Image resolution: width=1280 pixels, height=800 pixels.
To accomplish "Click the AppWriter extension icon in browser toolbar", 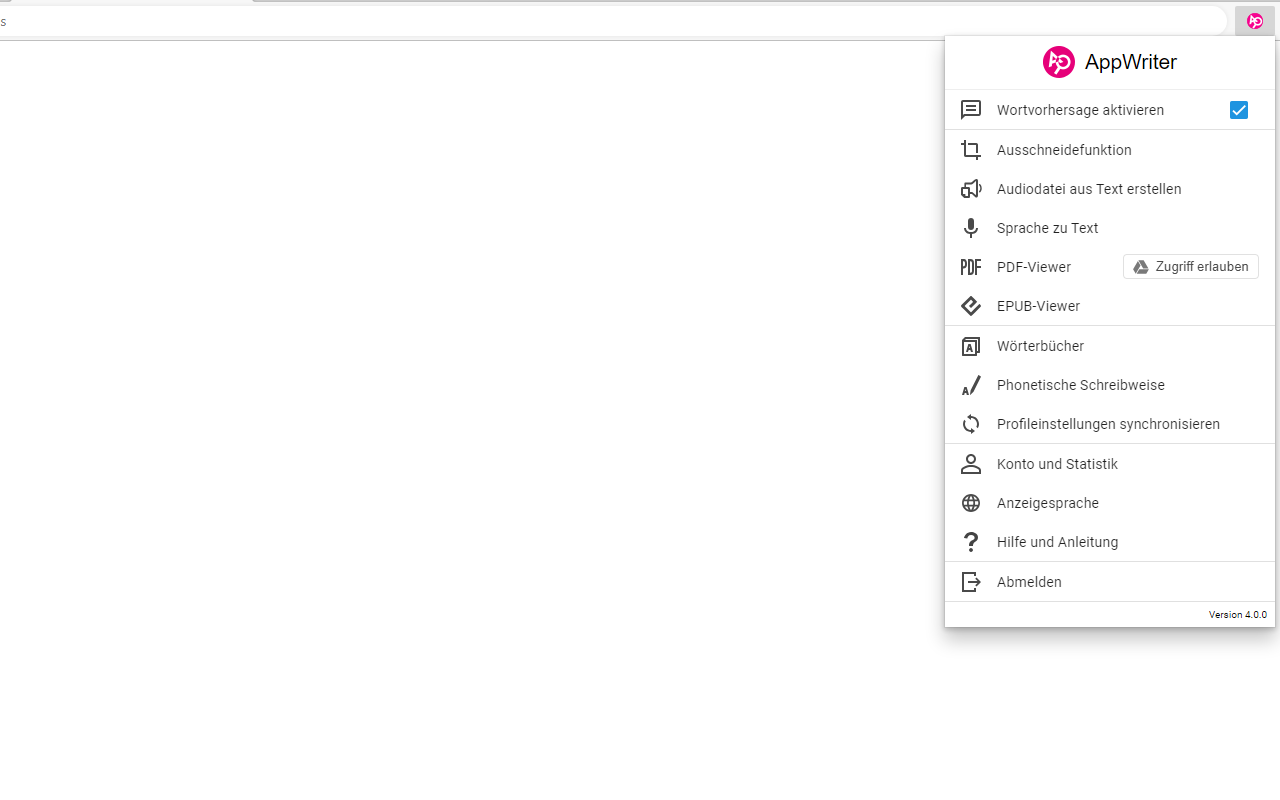I will point(1255,21).
